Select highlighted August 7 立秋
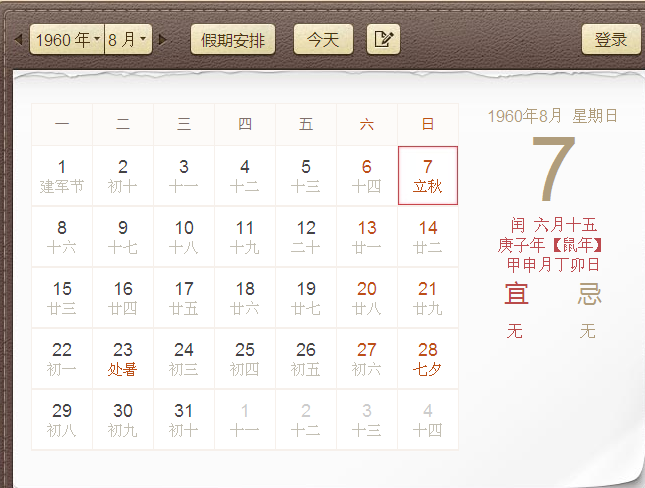This screenshot has height=488, width=645. click(427, 176)
